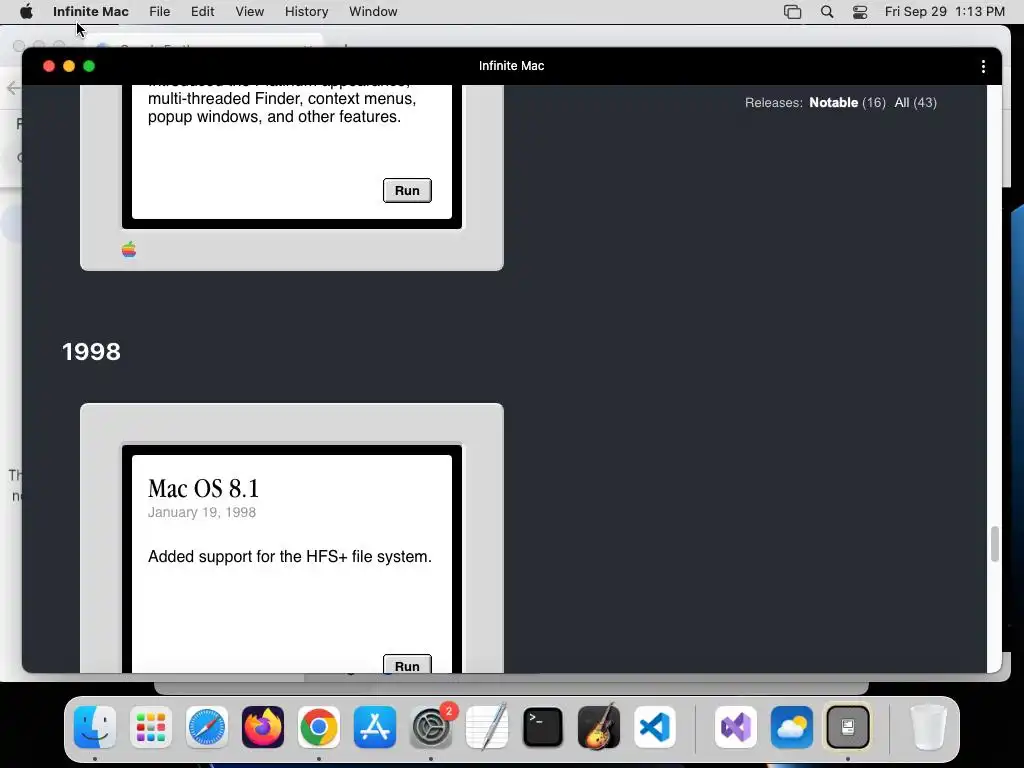
Task: Open the Window menu
Action: click(373, 12)
